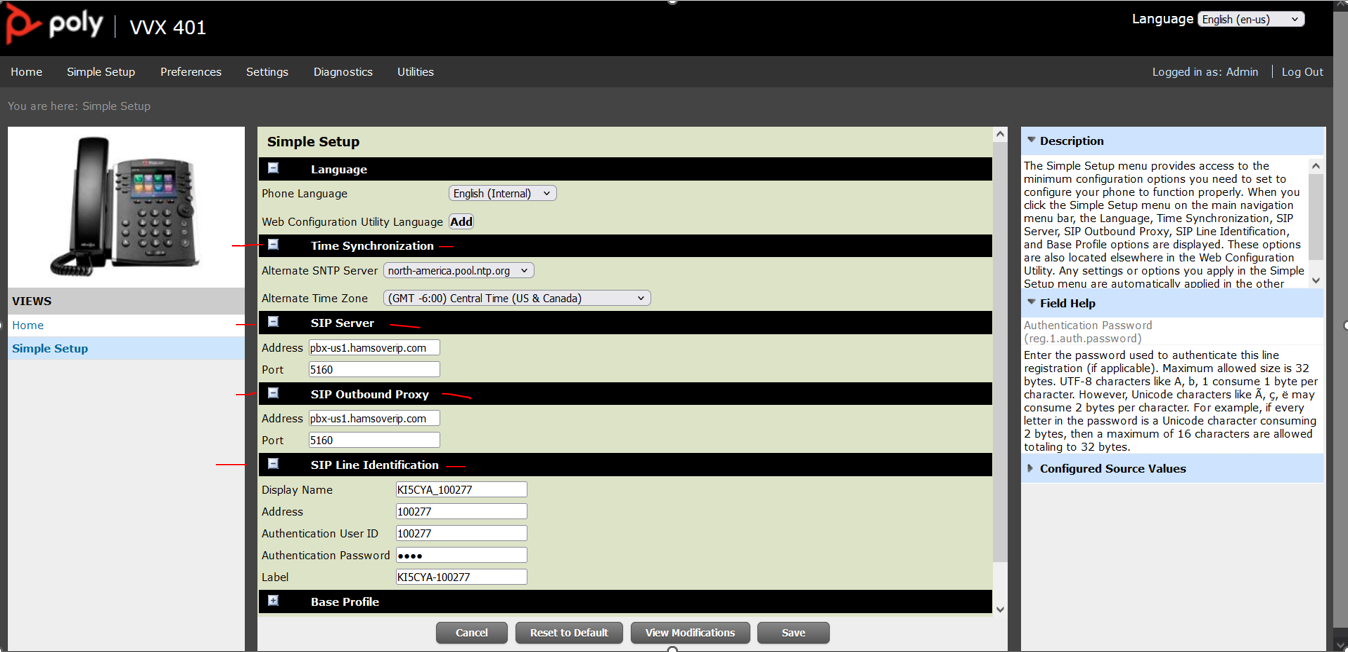Click Description panel scroll up arrow
Screen dimensions: 1348x652
coord(1316,166)
